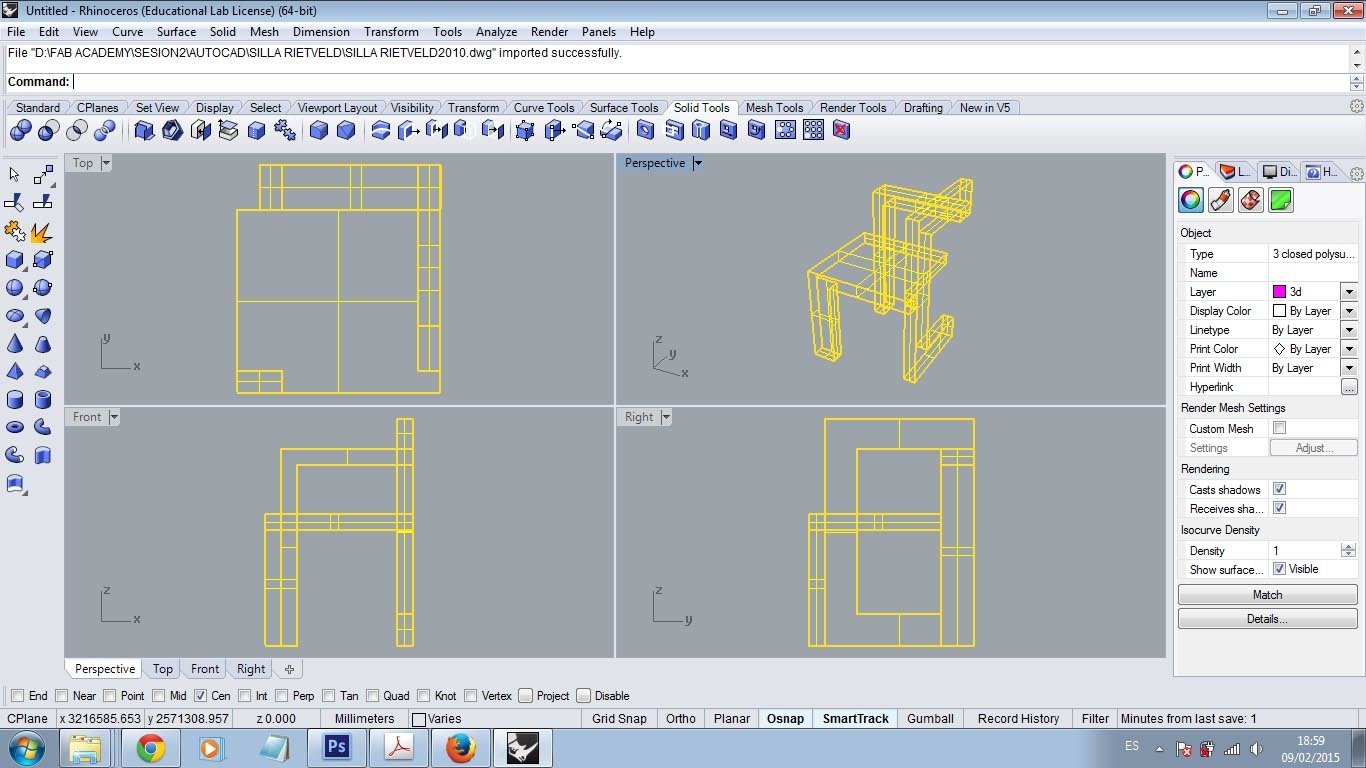
Task: Open the Front viewport title menu arrow
Action: click(x=114, y=417)
